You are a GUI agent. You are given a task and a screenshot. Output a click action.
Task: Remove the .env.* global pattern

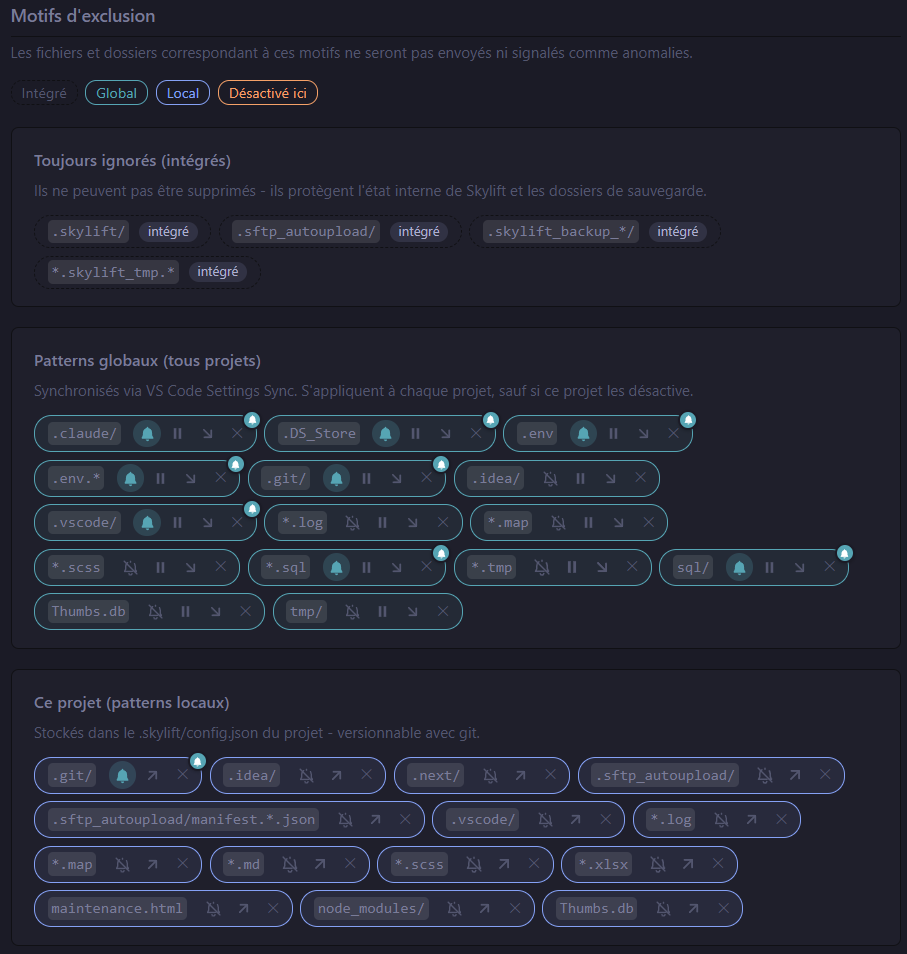[x=221, y=479]
